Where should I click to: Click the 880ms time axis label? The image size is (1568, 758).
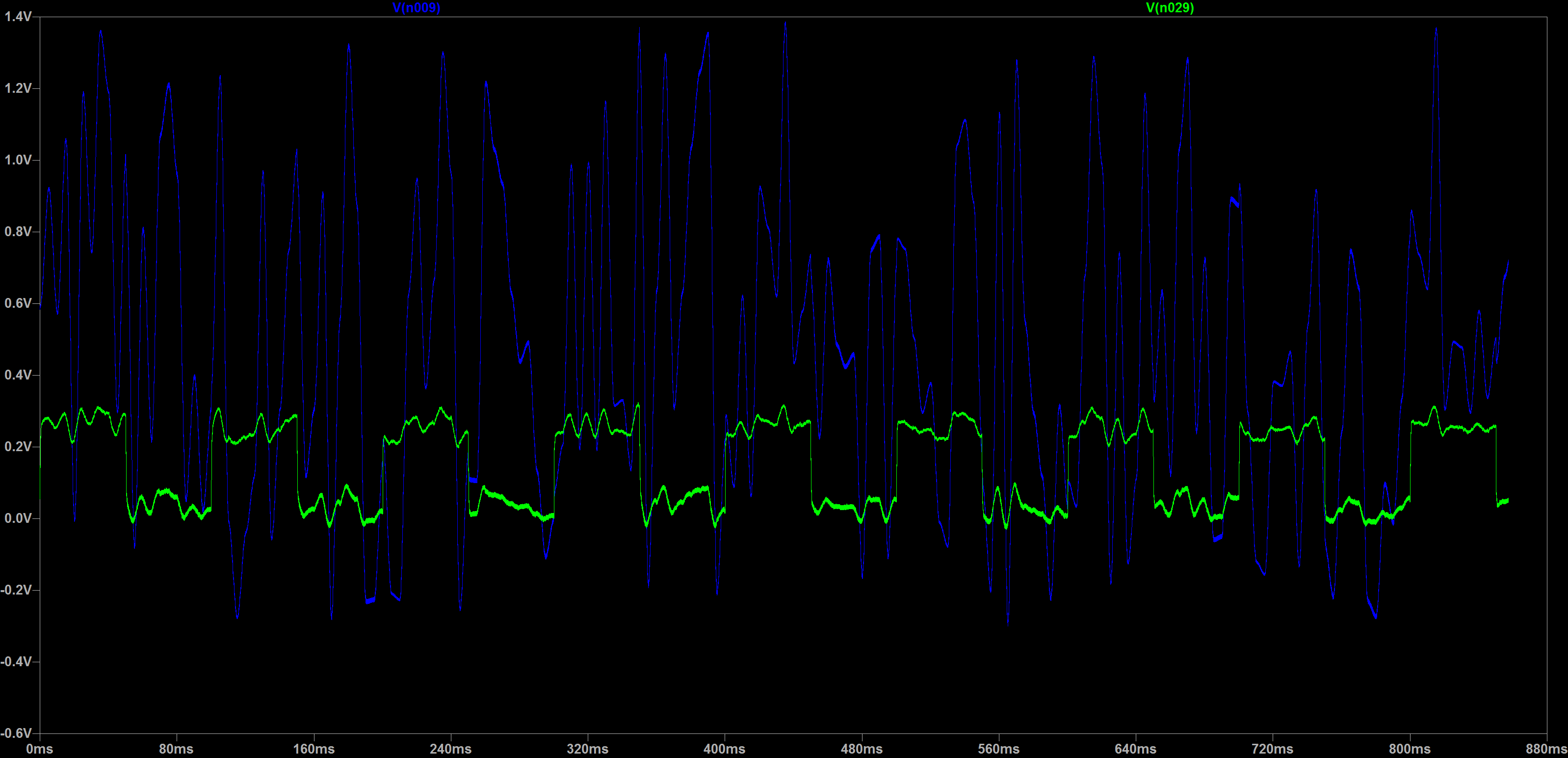coord(1546,749)
